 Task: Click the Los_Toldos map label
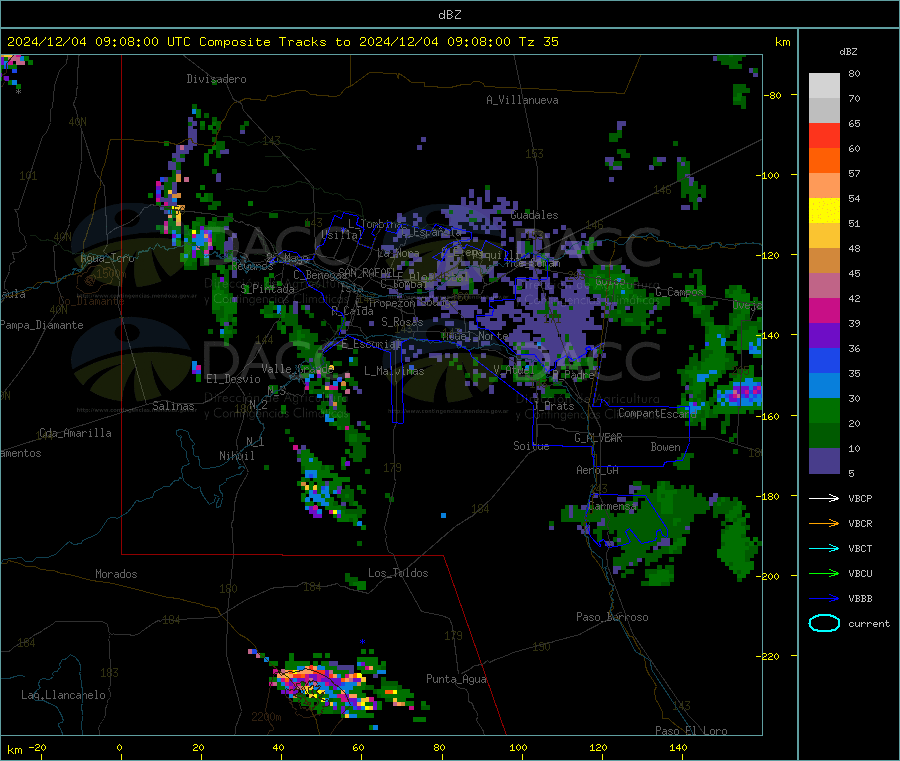(398, 573)
